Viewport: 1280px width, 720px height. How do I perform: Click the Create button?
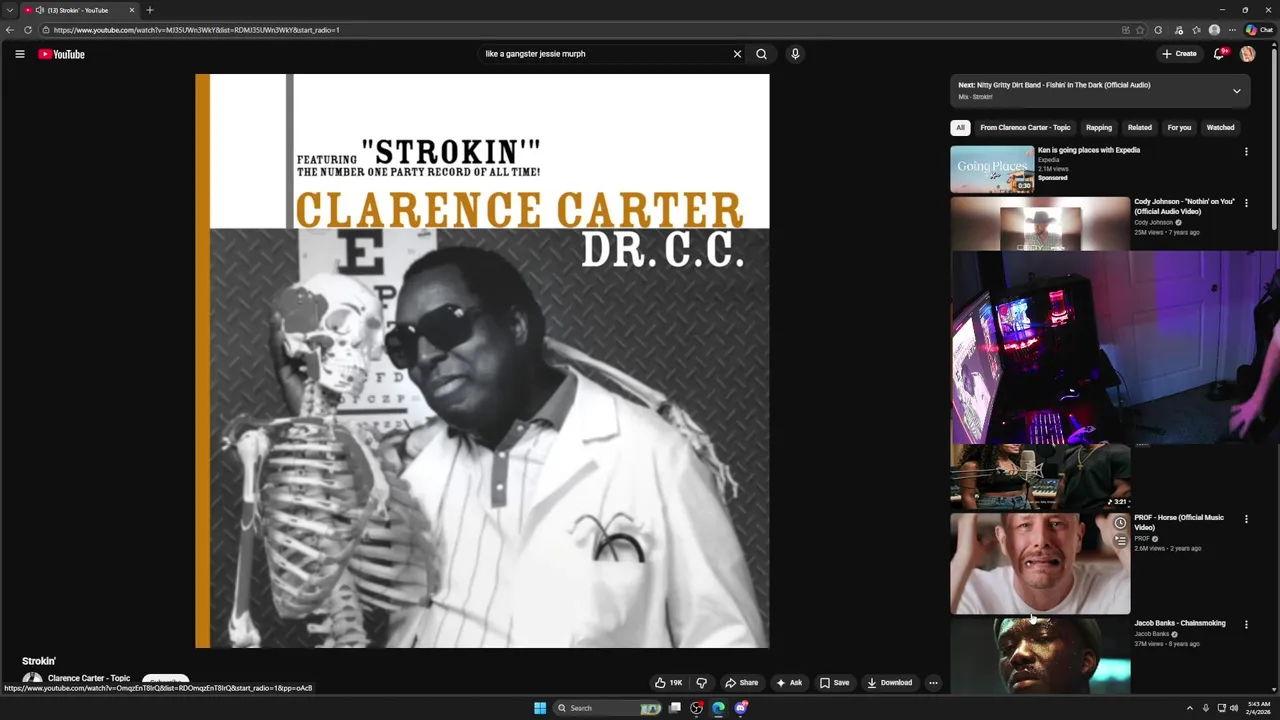1179,54
